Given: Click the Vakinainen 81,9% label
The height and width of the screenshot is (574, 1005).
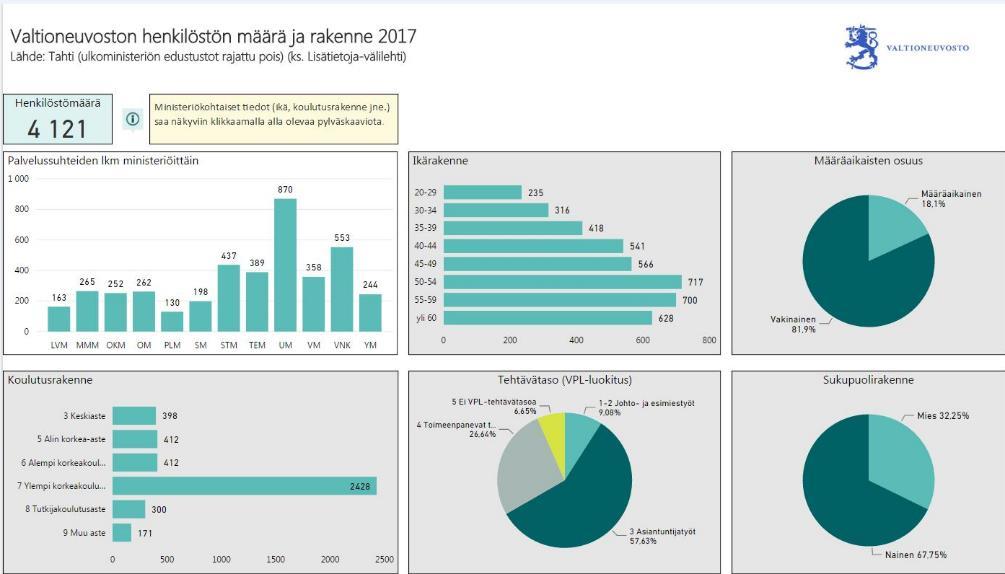Looking at the screenshot, I should [793, 324].
